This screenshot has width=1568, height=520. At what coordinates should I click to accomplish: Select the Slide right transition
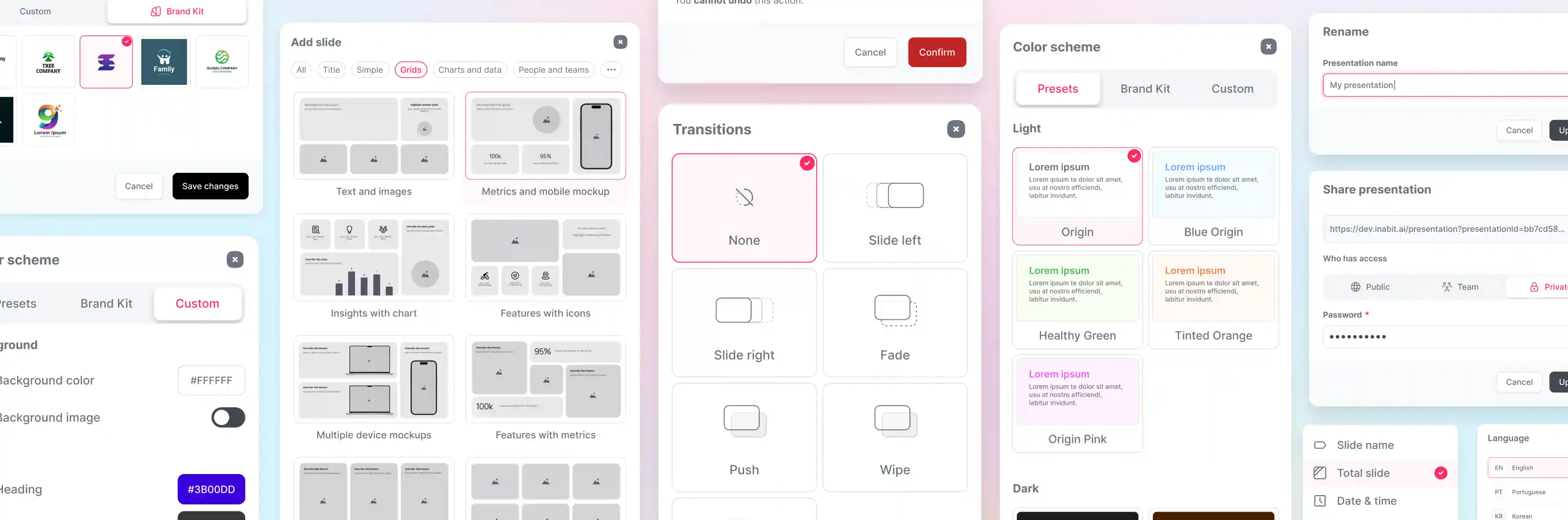[744, 322]
